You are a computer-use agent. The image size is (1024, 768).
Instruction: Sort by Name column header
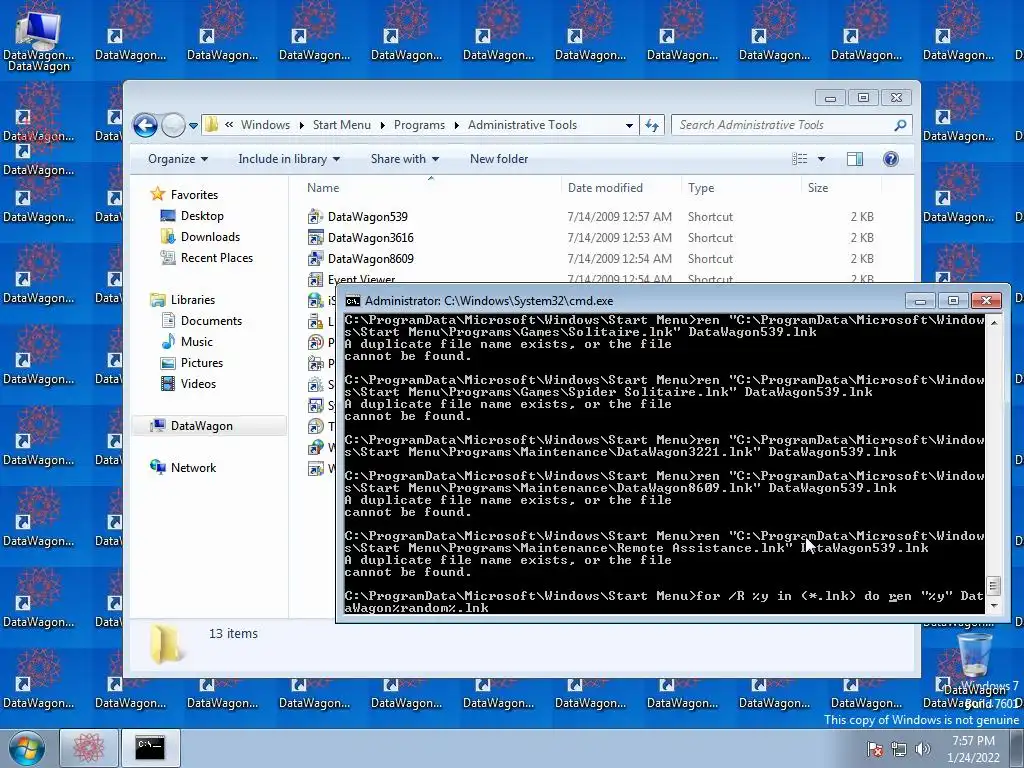coord(431,187)
